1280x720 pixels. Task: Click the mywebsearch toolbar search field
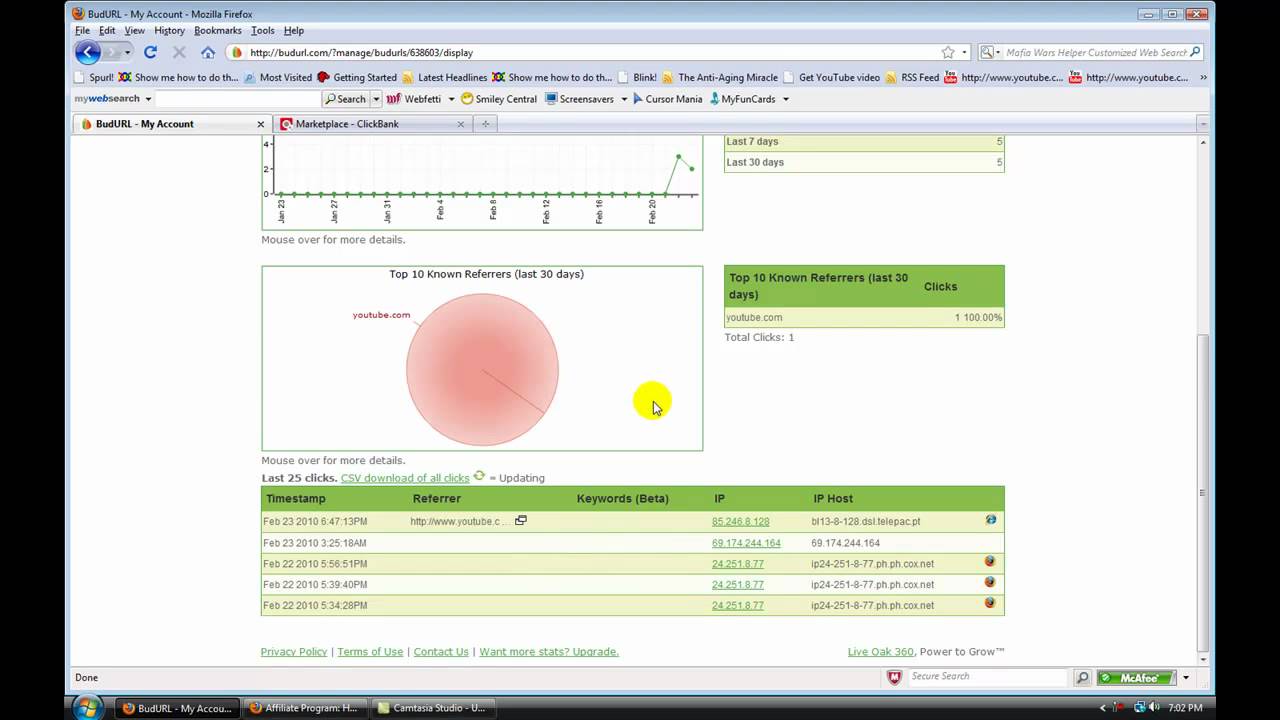coord(238,99)
